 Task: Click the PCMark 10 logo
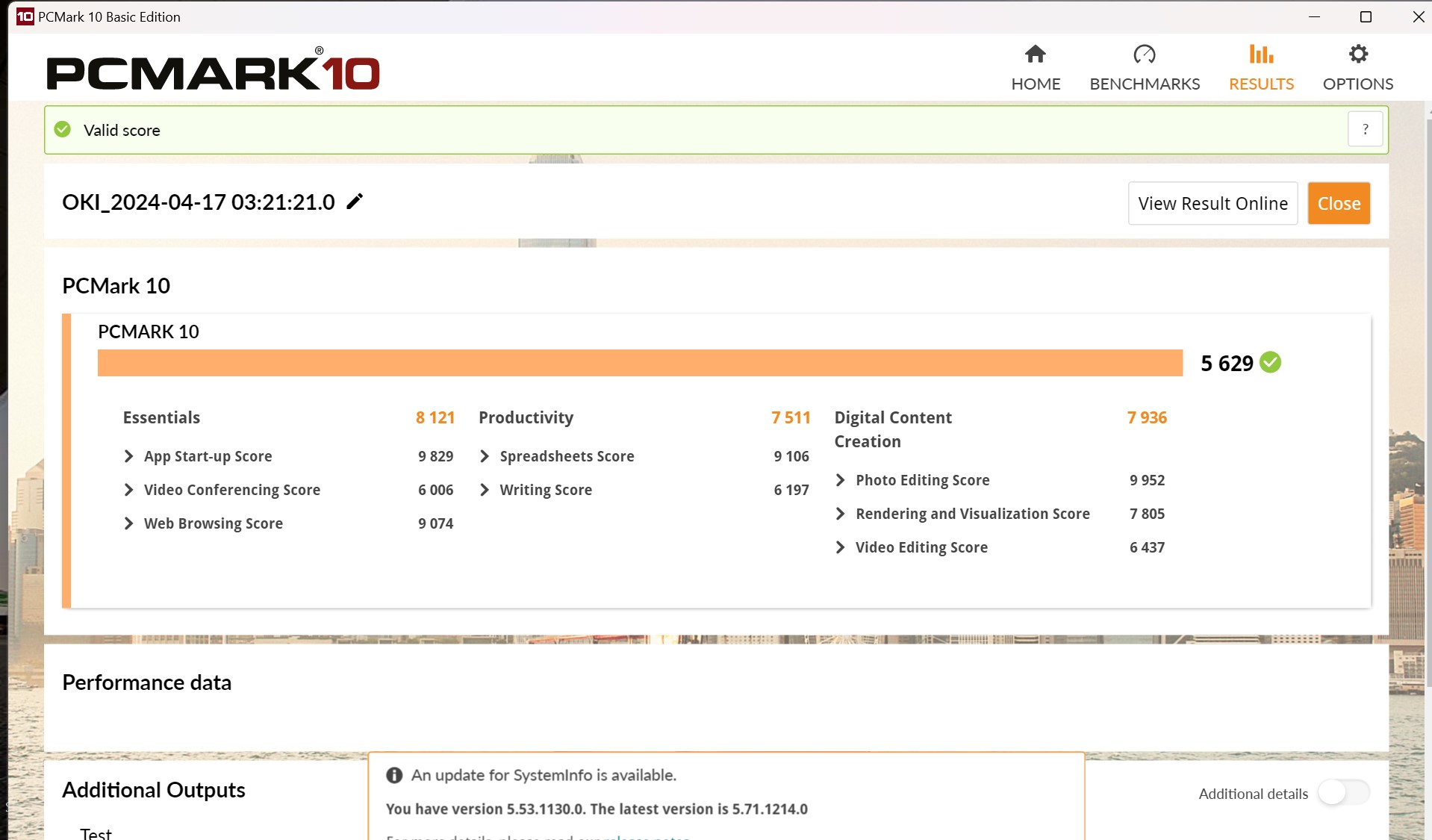213,71
